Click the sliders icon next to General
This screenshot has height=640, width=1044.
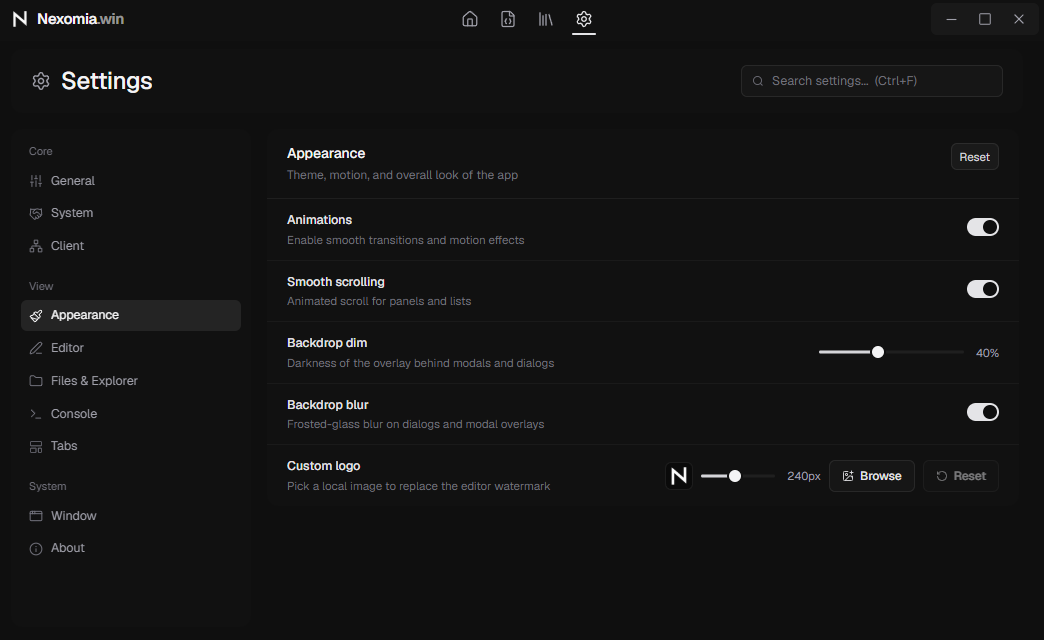click(x=36, y=181)
